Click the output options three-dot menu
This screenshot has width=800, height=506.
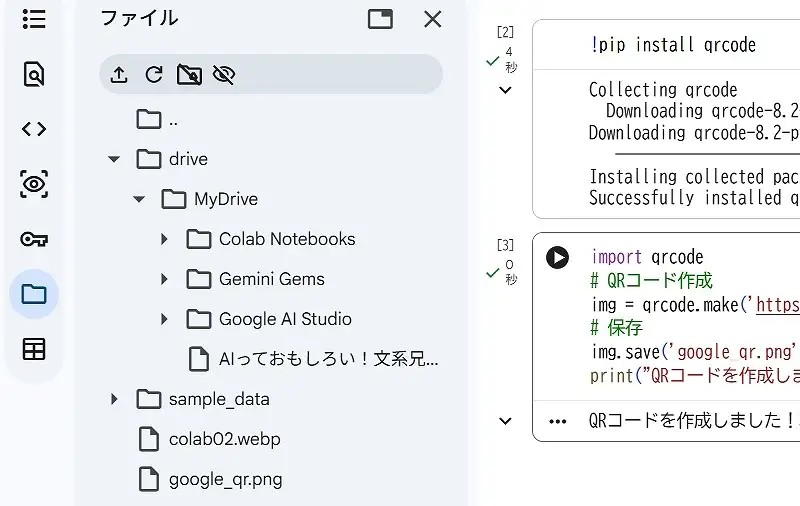point(558,421)
